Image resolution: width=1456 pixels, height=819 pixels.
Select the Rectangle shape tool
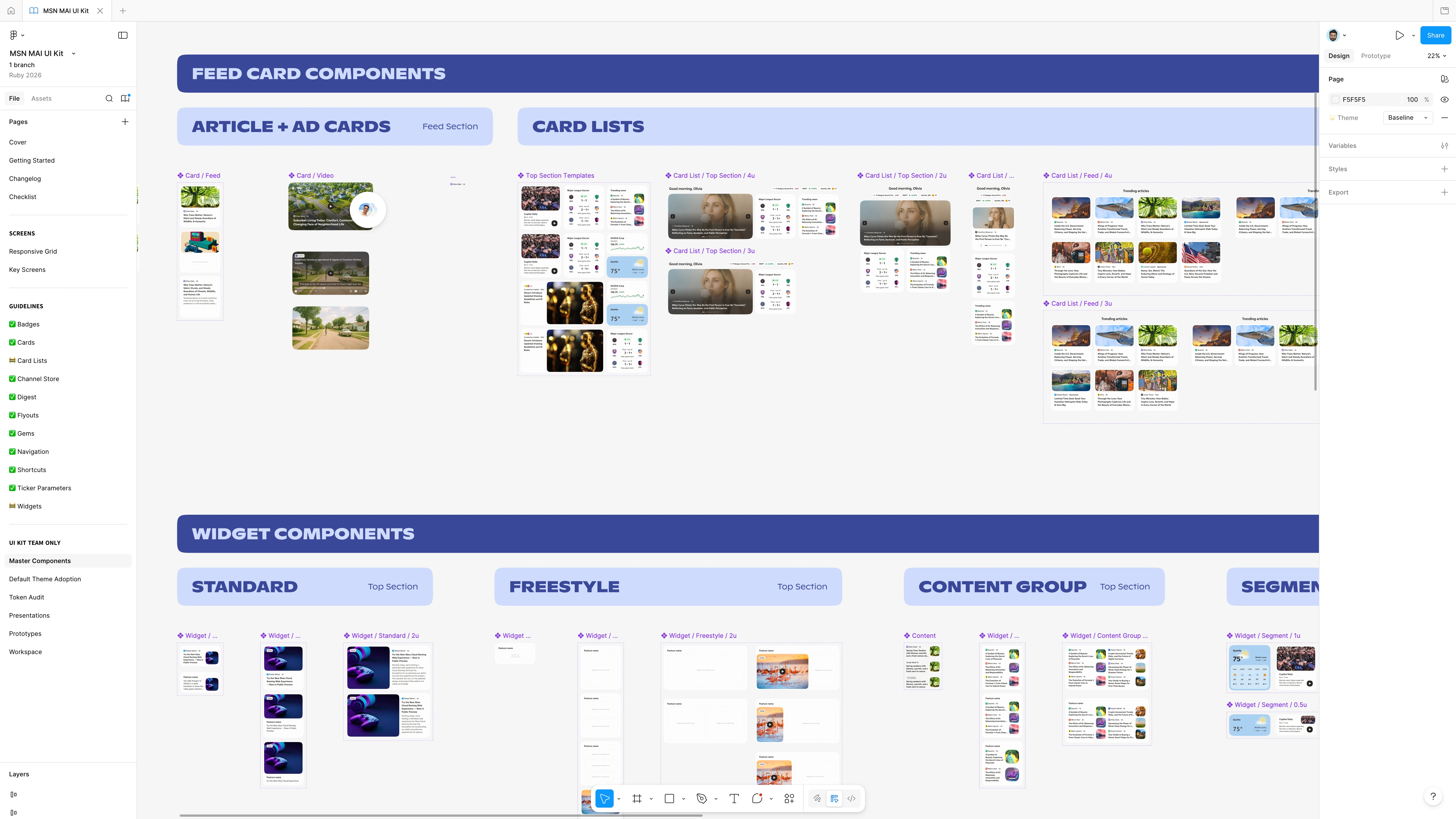[669, 799]
